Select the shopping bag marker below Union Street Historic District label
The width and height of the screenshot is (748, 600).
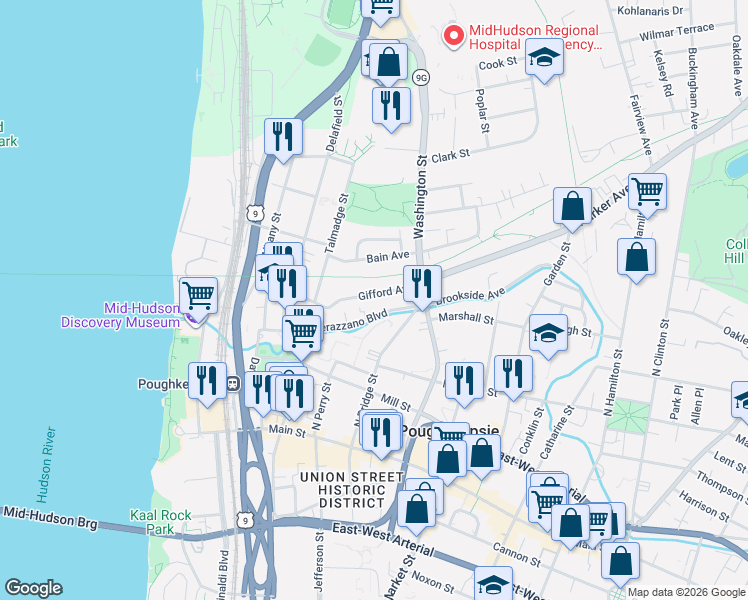tap(416, 512)
